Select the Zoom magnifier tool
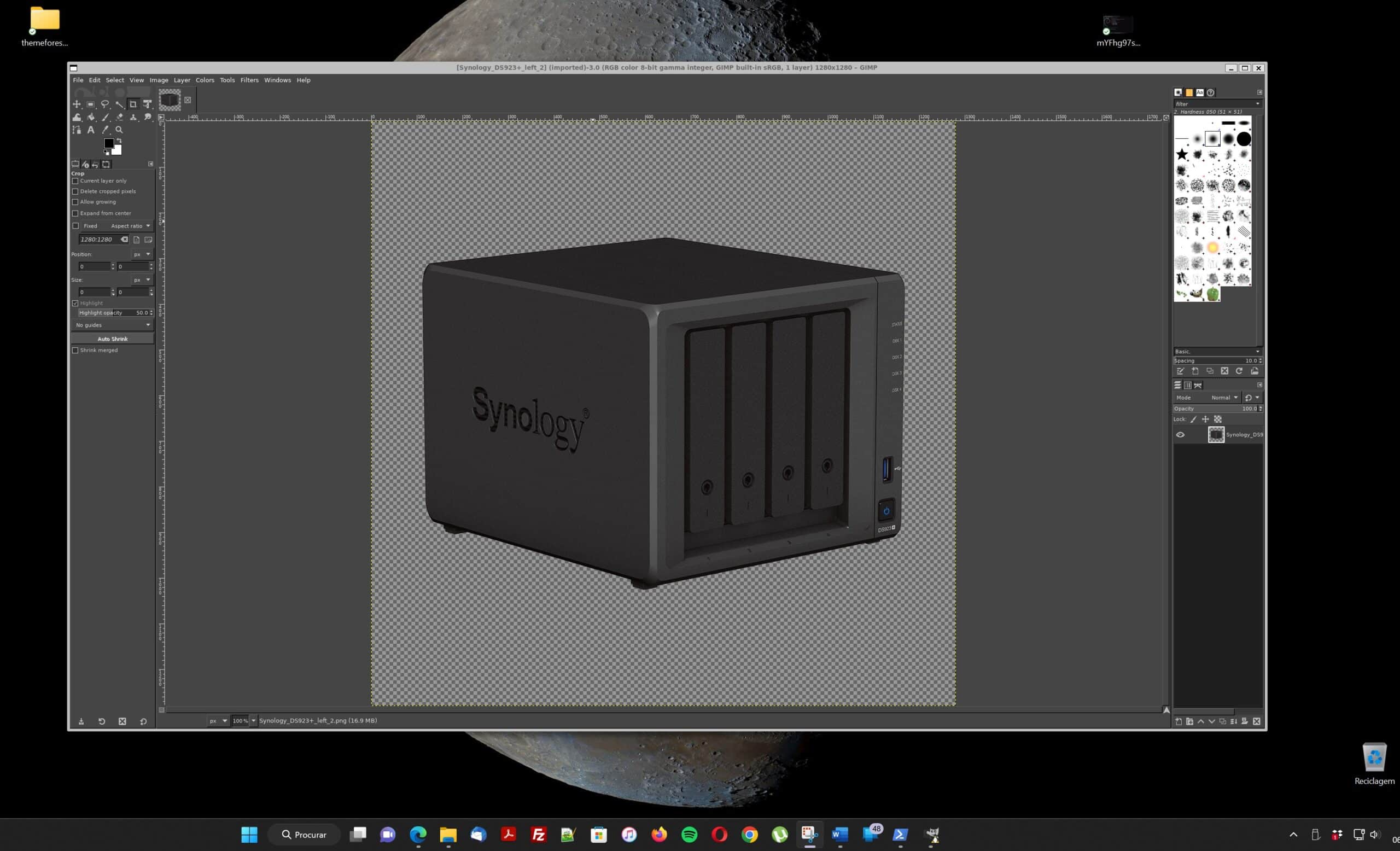This screenshot has width=1400, height=851. coord(119,130)
